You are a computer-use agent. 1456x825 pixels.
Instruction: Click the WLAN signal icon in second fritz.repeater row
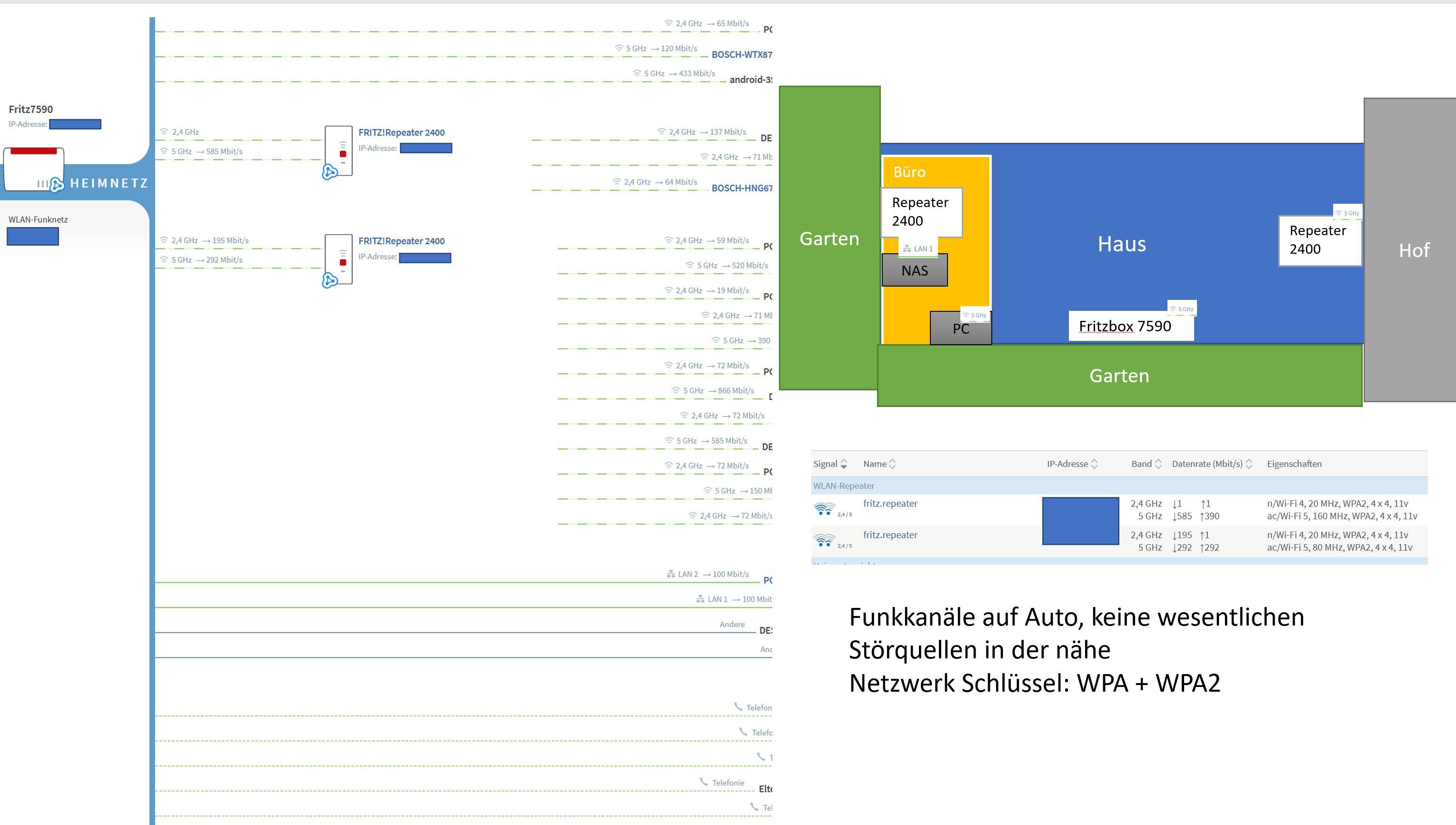pyautogui.click(x=824, y=539)
